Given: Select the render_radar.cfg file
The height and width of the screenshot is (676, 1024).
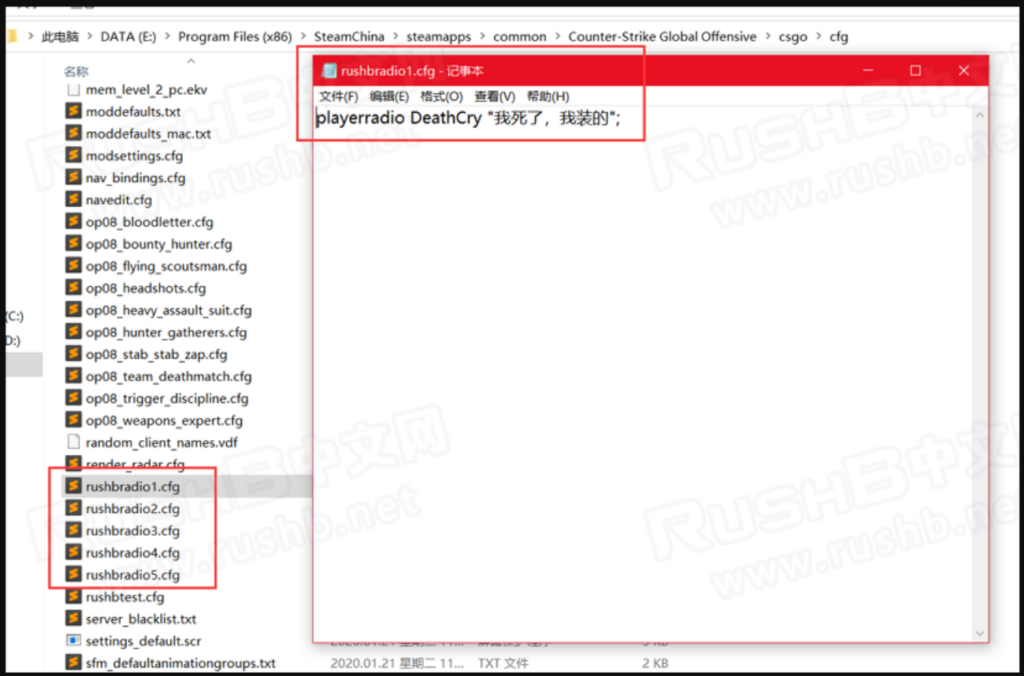Looking at the screenshot, I should click(135, 464).
